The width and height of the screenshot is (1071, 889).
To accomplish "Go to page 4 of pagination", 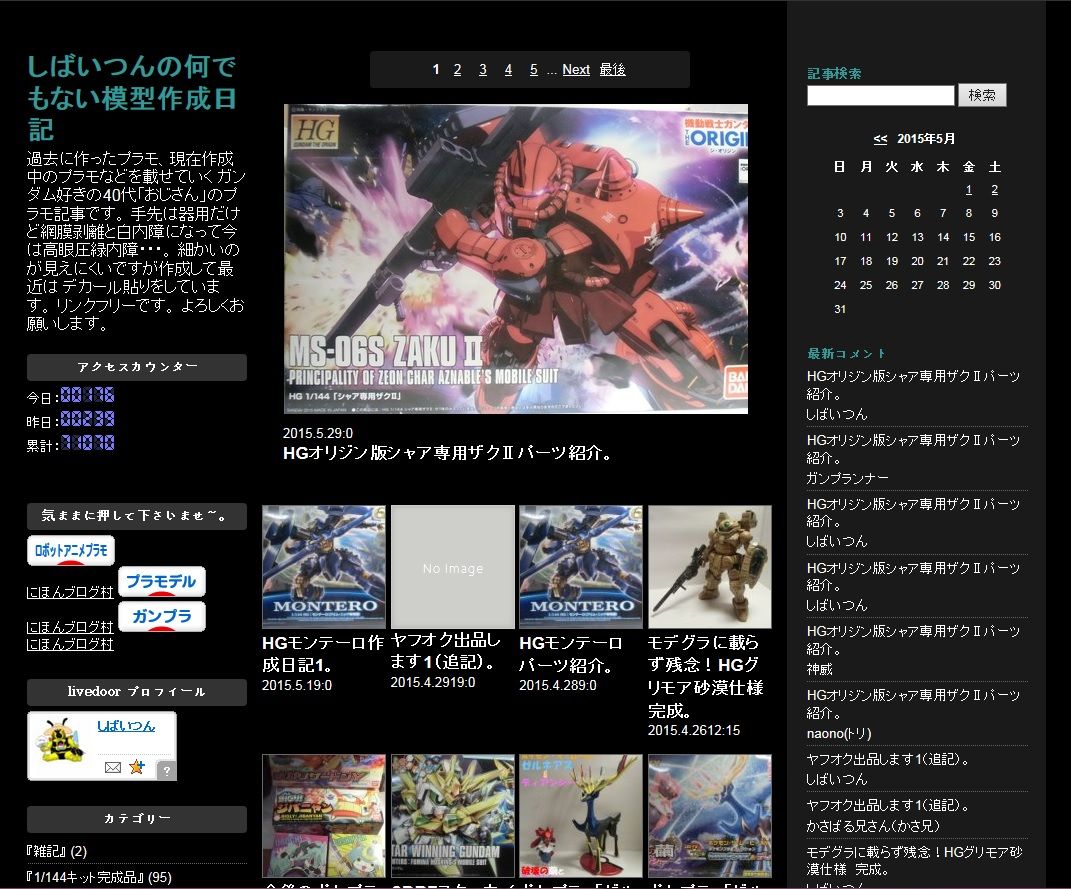I will point(508,70).
